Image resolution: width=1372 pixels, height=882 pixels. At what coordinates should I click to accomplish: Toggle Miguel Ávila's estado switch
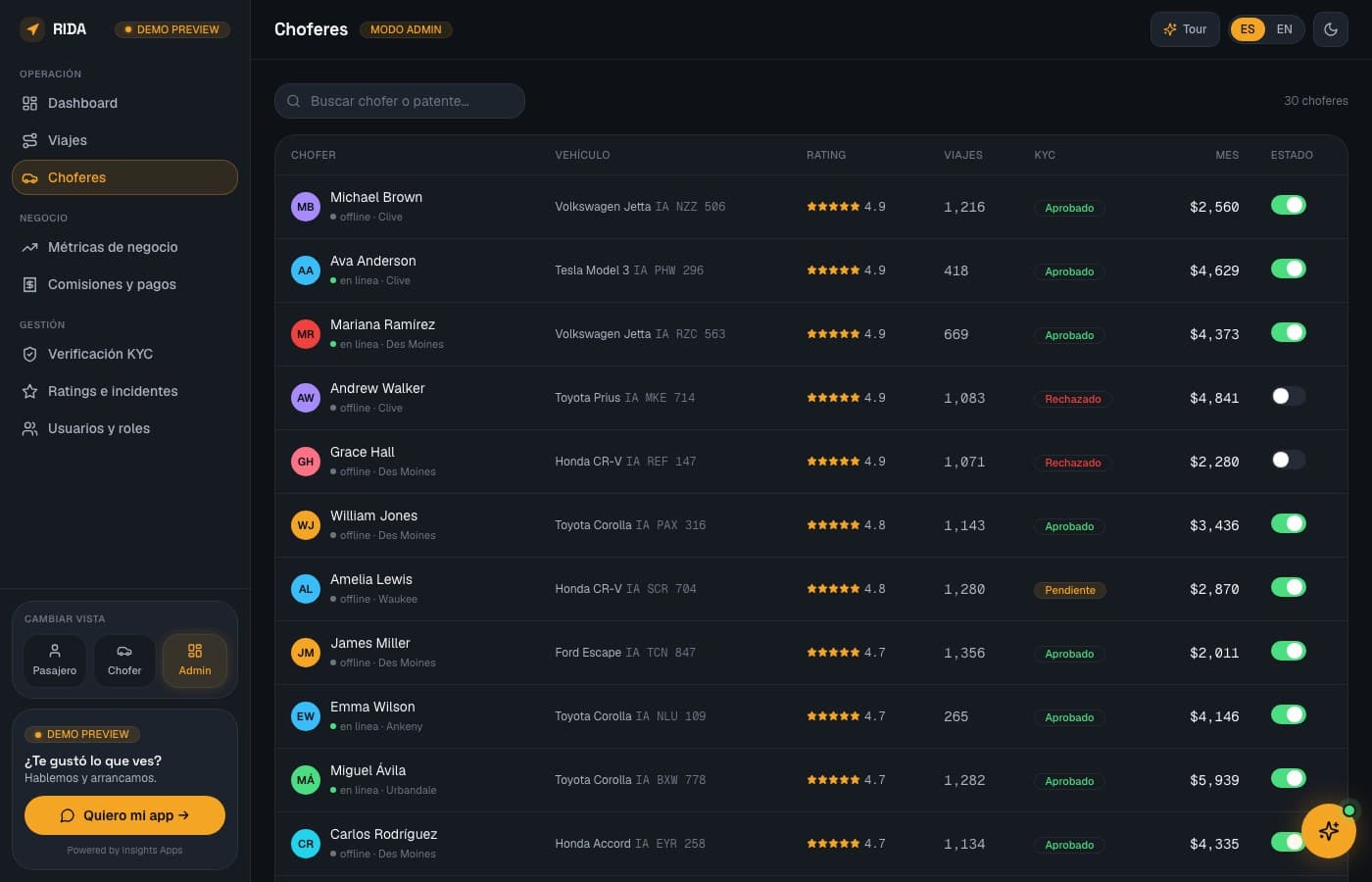tap(1289, 778)
